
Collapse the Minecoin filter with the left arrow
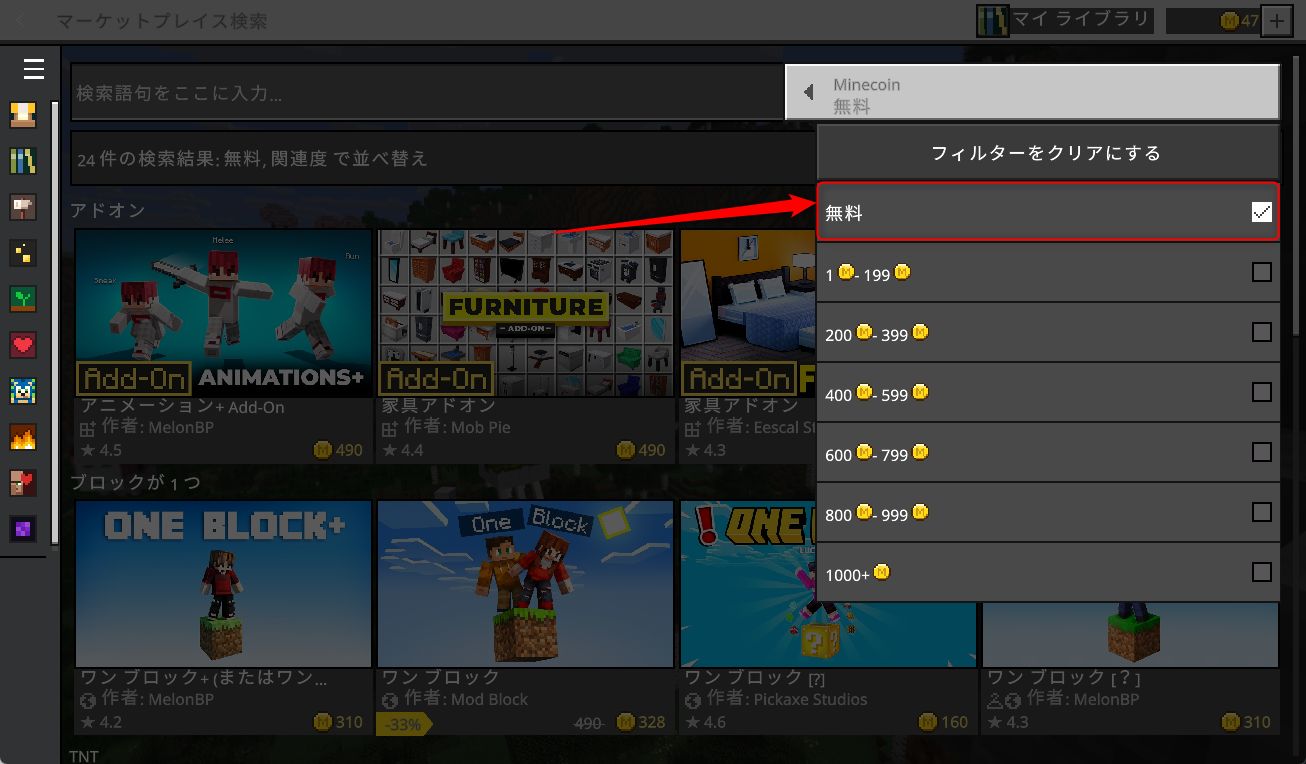tap(808, 92)
